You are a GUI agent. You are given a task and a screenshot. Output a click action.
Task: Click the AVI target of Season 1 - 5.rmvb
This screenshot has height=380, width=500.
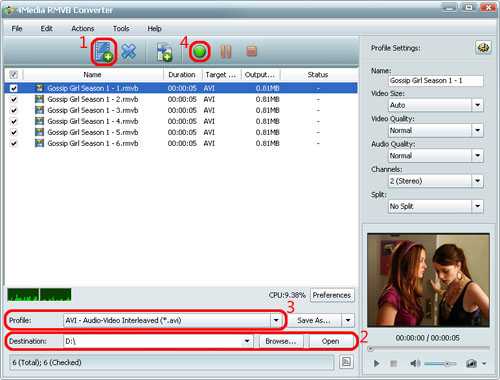tap(209, 132)
